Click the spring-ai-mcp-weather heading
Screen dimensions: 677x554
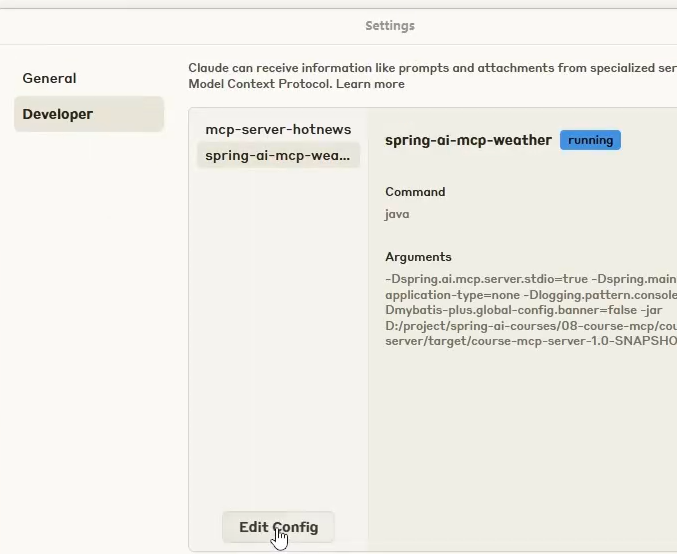pyautogui.click(x=468, y=140)
